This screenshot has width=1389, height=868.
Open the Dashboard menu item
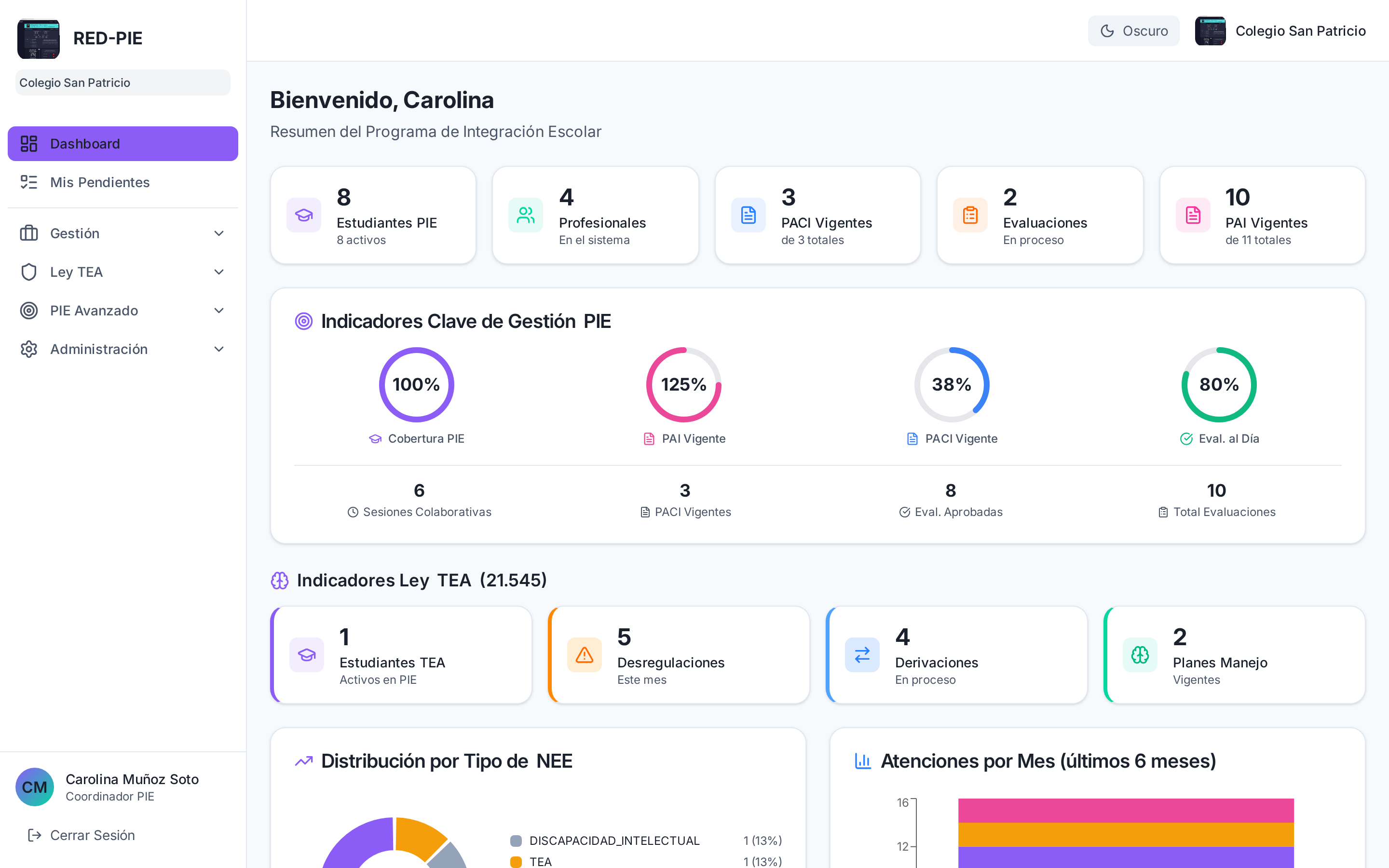[123, 144]
